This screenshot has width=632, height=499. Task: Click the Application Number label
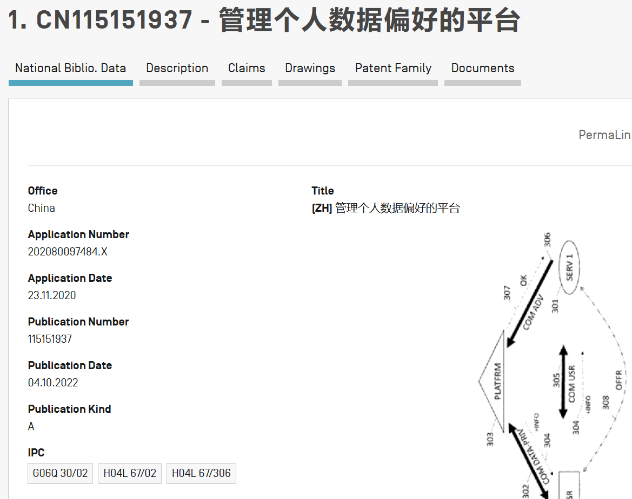(79, 234)
